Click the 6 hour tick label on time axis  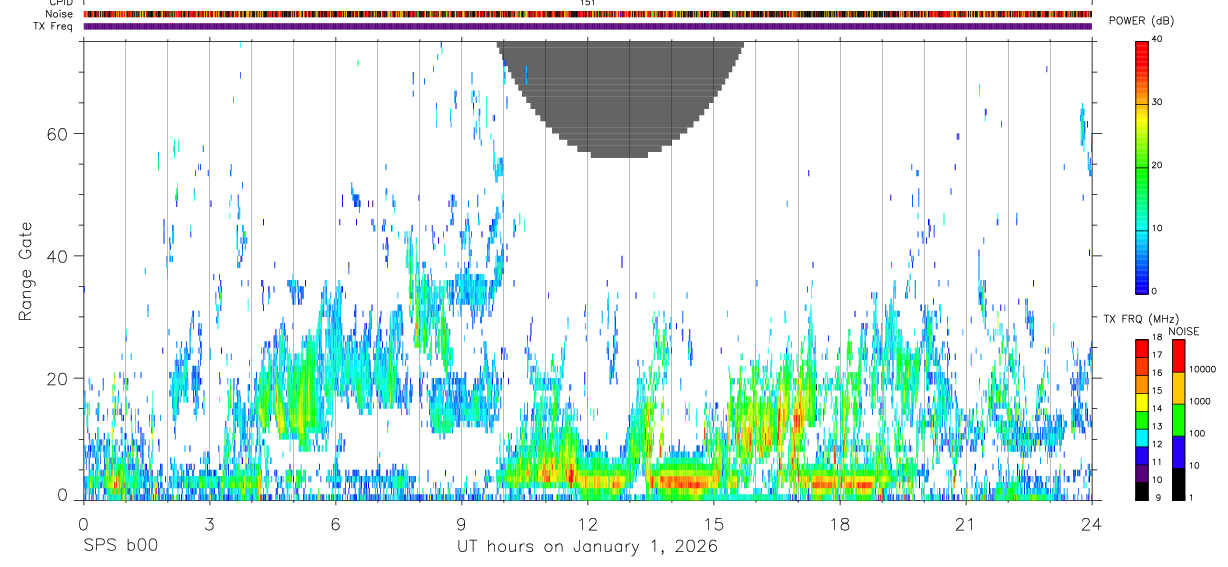tap(335, 523)
